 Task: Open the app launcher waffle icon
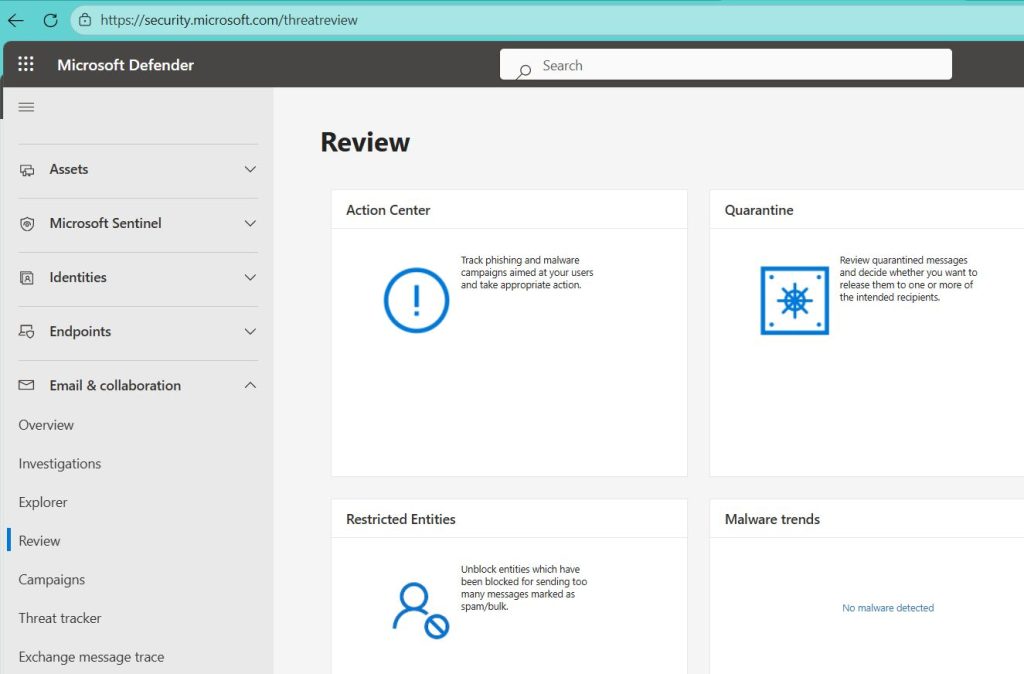pos(26,65)
